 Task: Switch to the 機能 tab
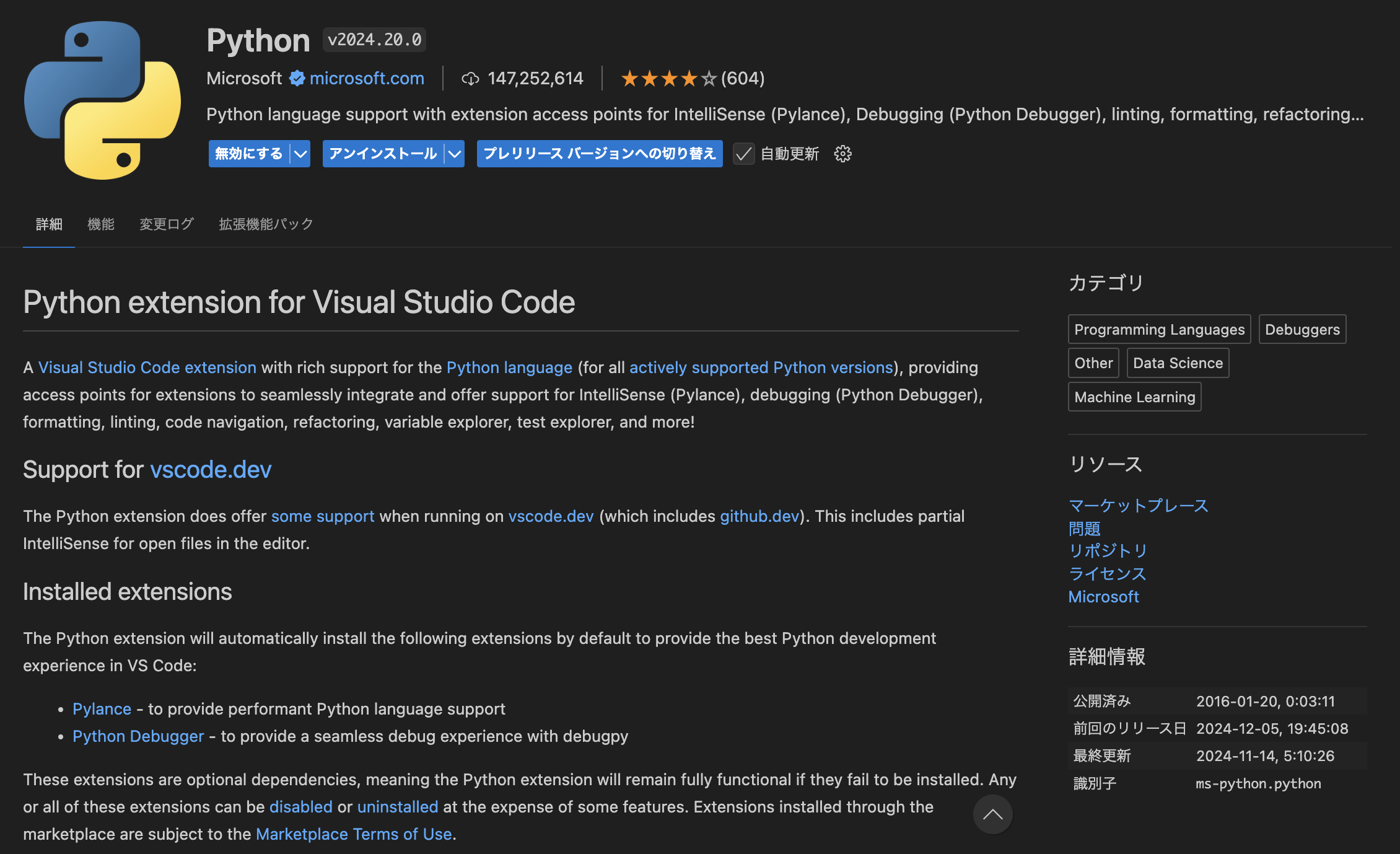(x=100, y=224)
